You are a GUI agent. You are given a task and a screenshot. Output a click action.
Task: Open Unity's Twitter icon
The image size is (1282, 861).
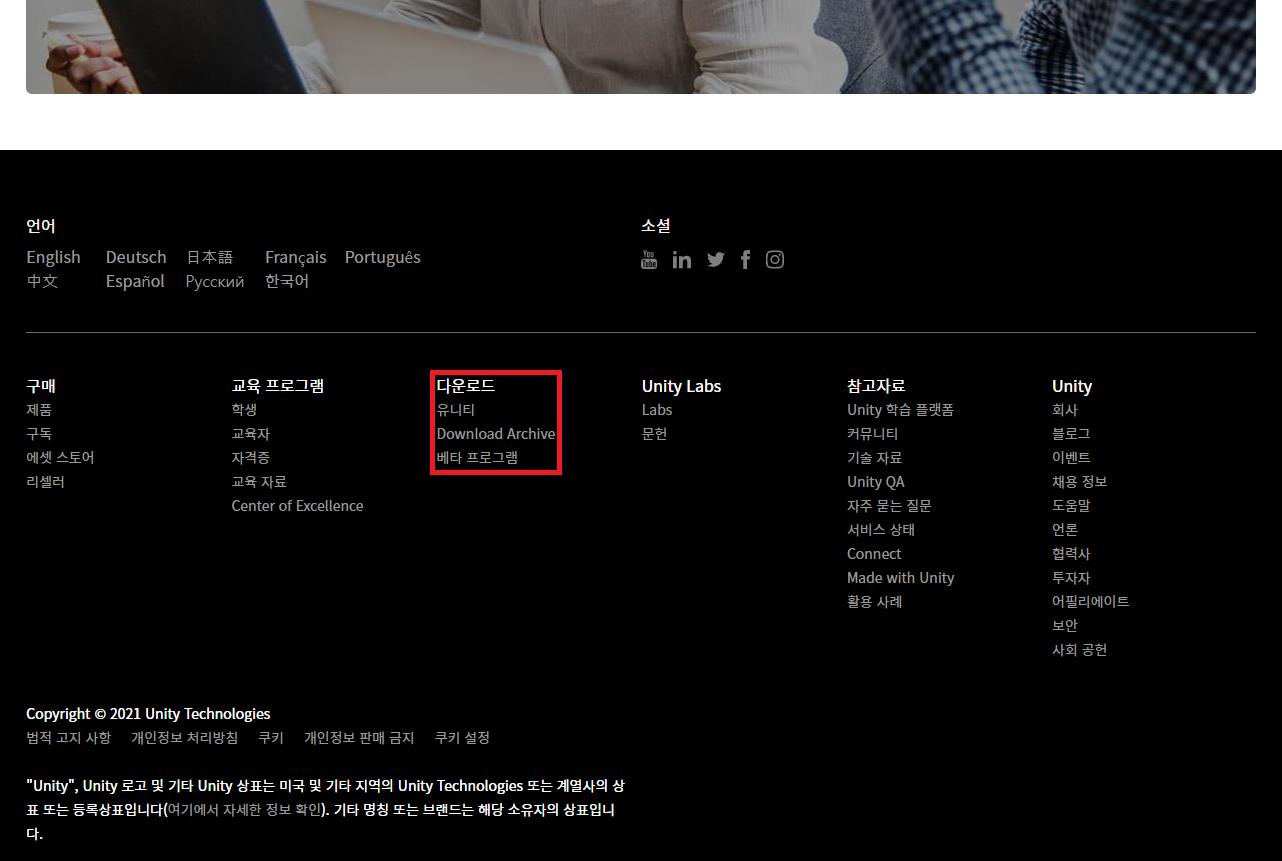click(716, 260)
